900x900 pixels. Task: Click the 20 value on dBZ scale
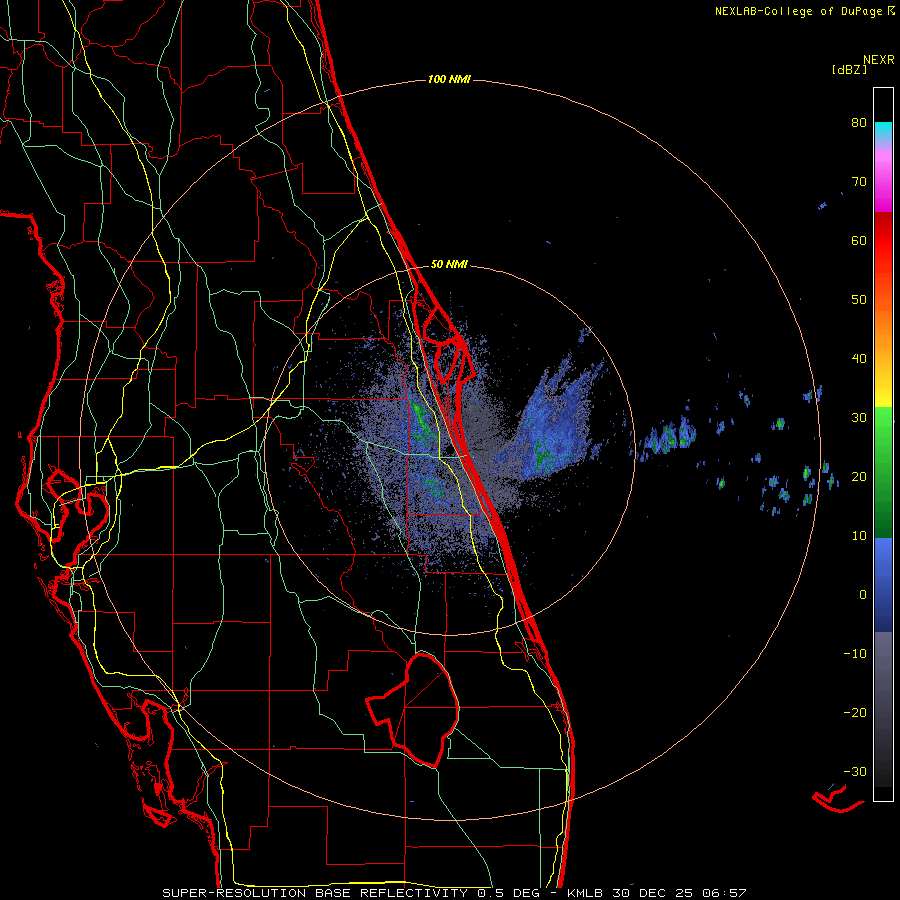(859, 477)
